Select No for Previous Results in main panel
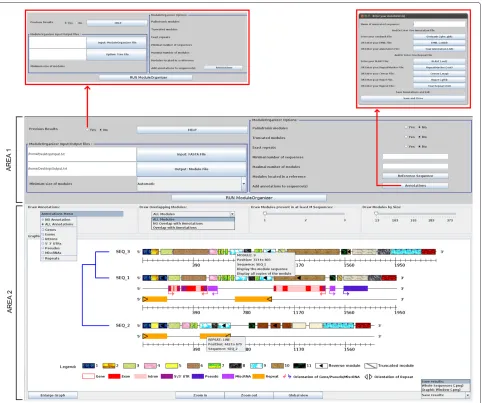 pos(100,130)
